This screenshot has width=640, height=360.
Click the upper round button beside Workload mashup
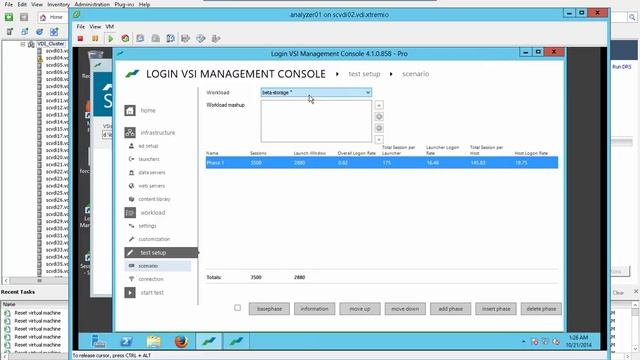click(x=379, y=117)
